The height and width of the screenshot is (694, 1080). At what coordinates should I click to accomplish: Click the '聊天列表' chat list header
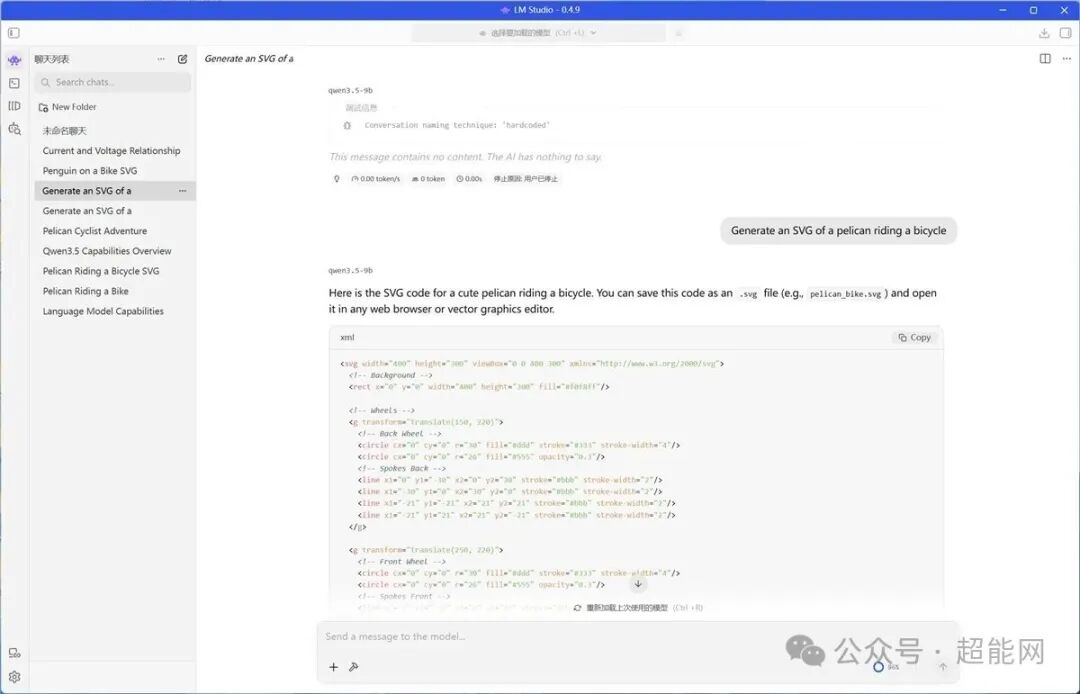coord(52,59)
